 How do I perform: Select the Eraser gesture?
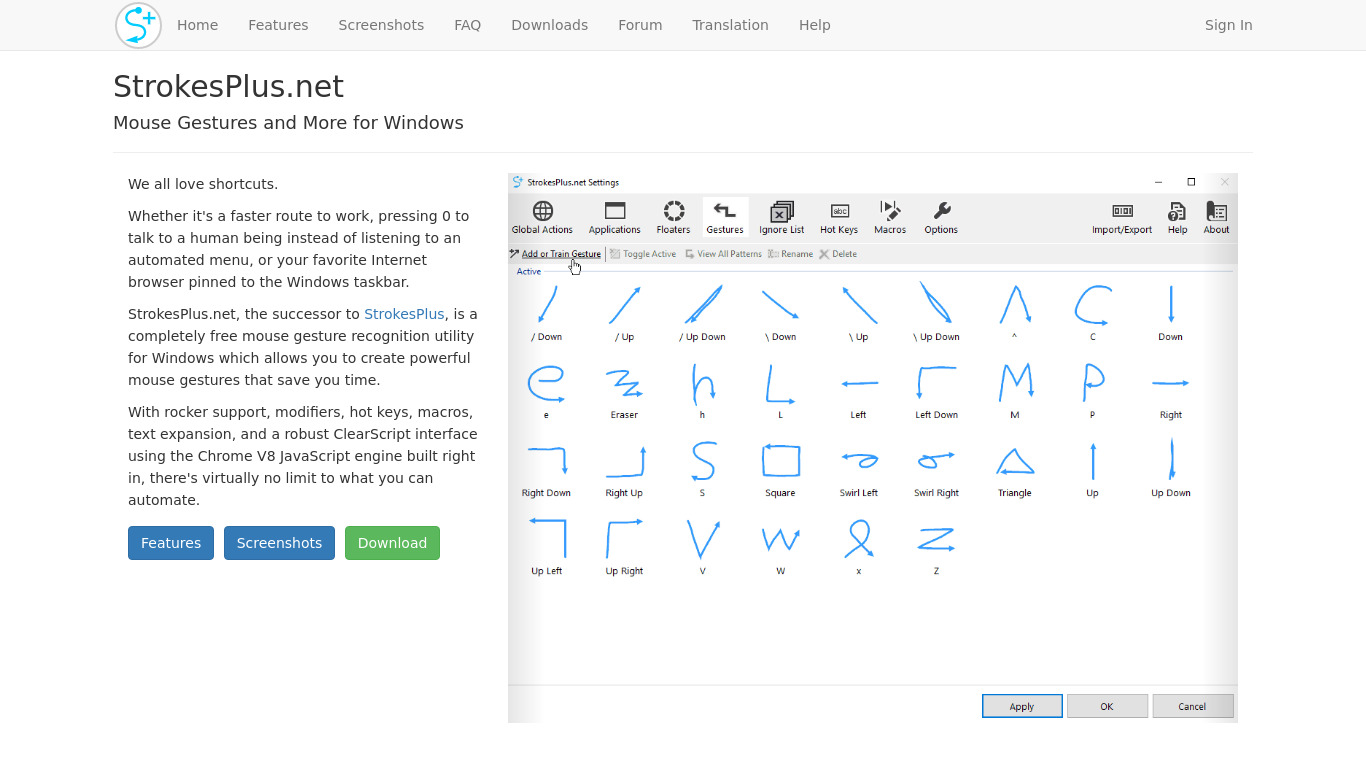624,390
